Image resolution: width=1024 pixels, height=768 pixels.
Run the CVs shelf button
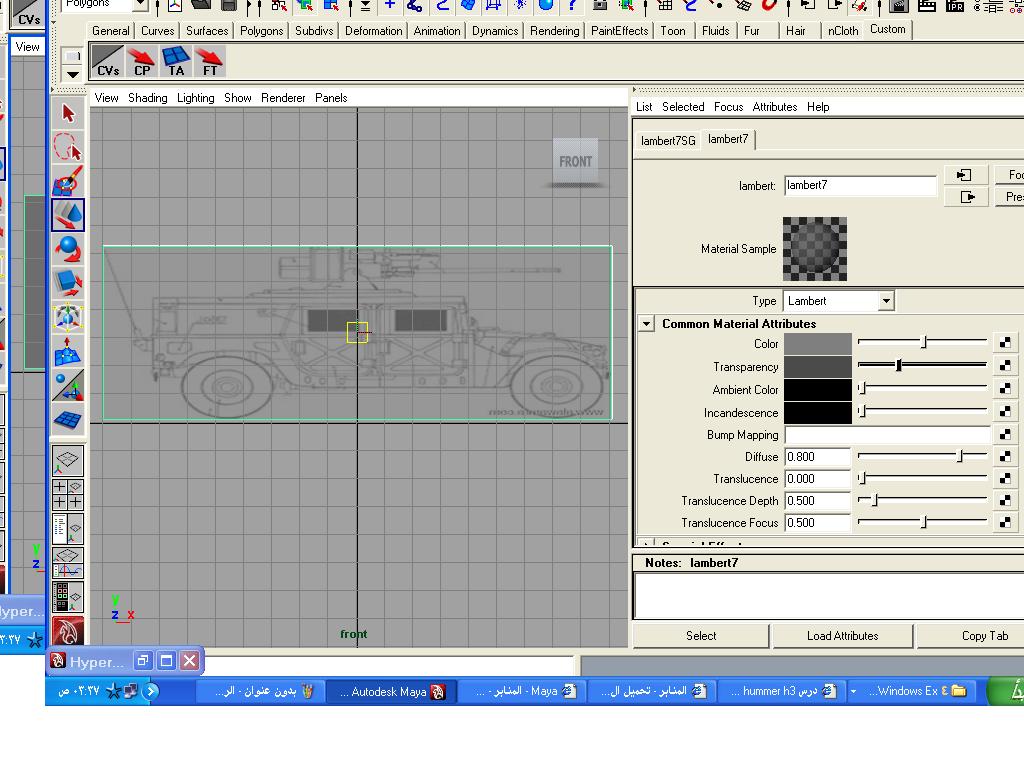point(108,61)
